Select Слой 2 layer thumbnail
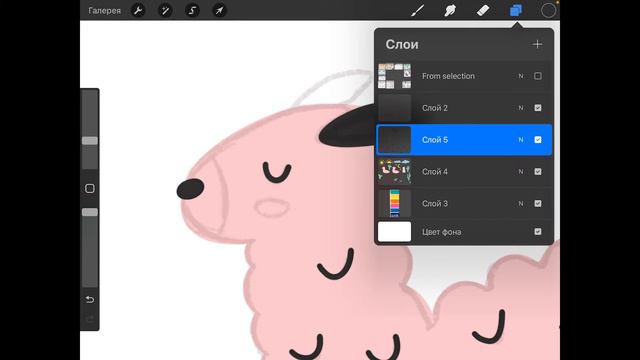This screenshot has width=640, height=360. point(394,108)
